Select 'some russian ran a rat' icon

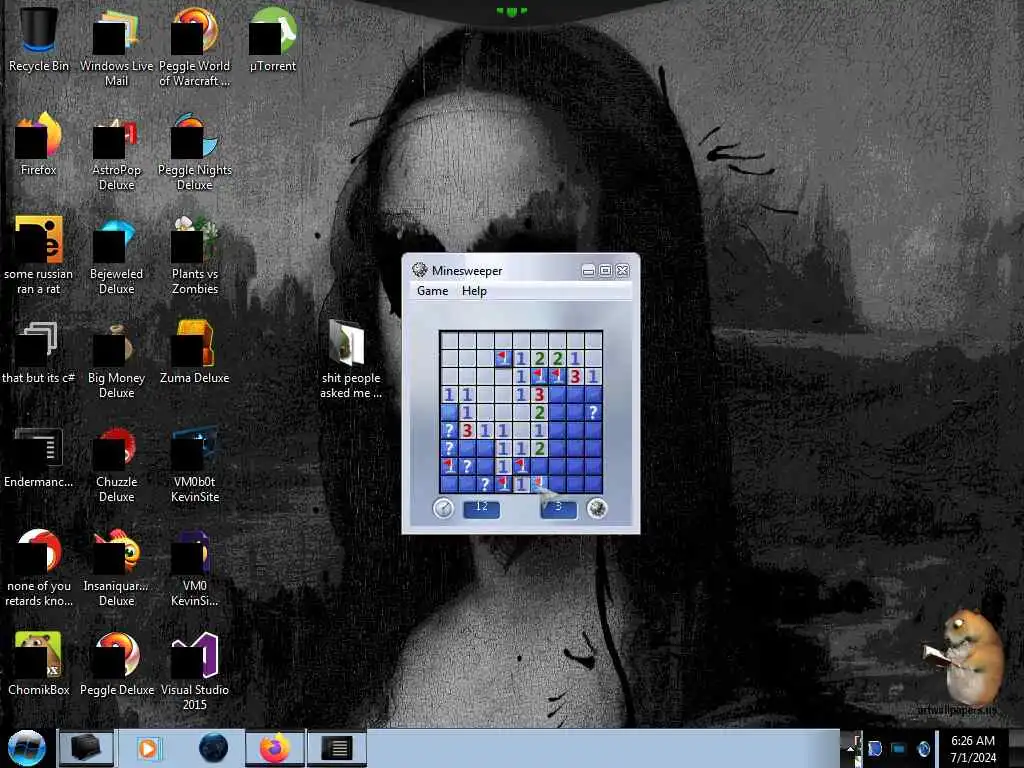[38, 255]
